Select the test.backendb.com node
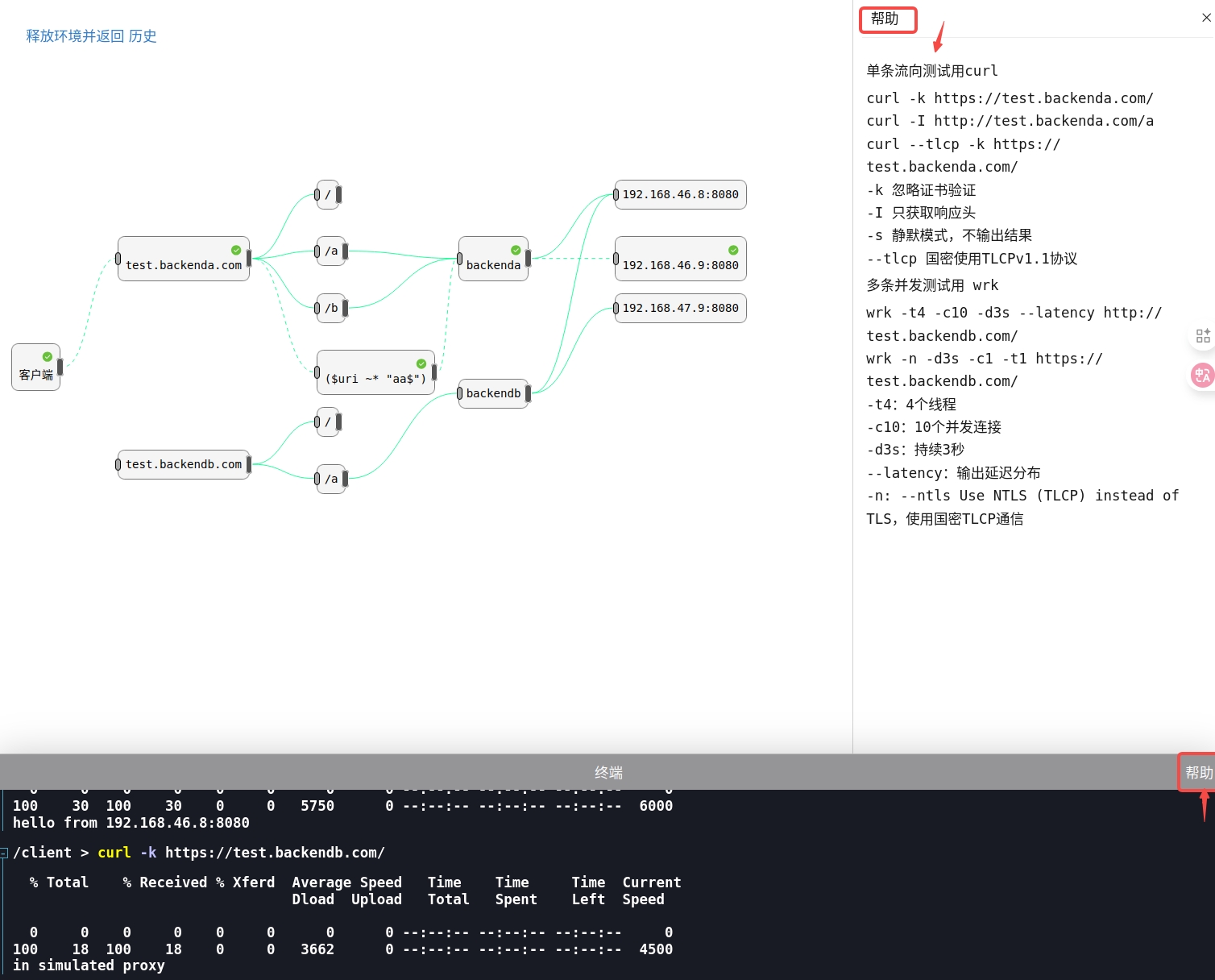This screenshot has width=1215, height=980. pos(183,464)
